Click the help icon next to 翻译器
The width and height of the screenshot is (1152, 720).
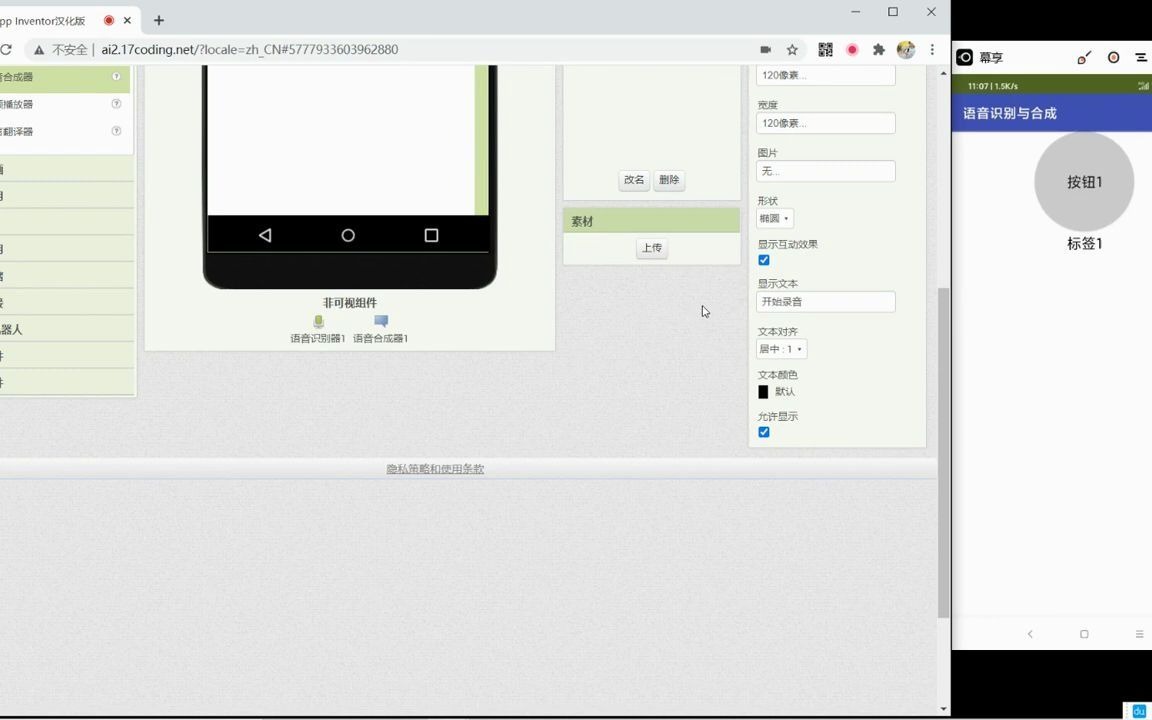116,131
